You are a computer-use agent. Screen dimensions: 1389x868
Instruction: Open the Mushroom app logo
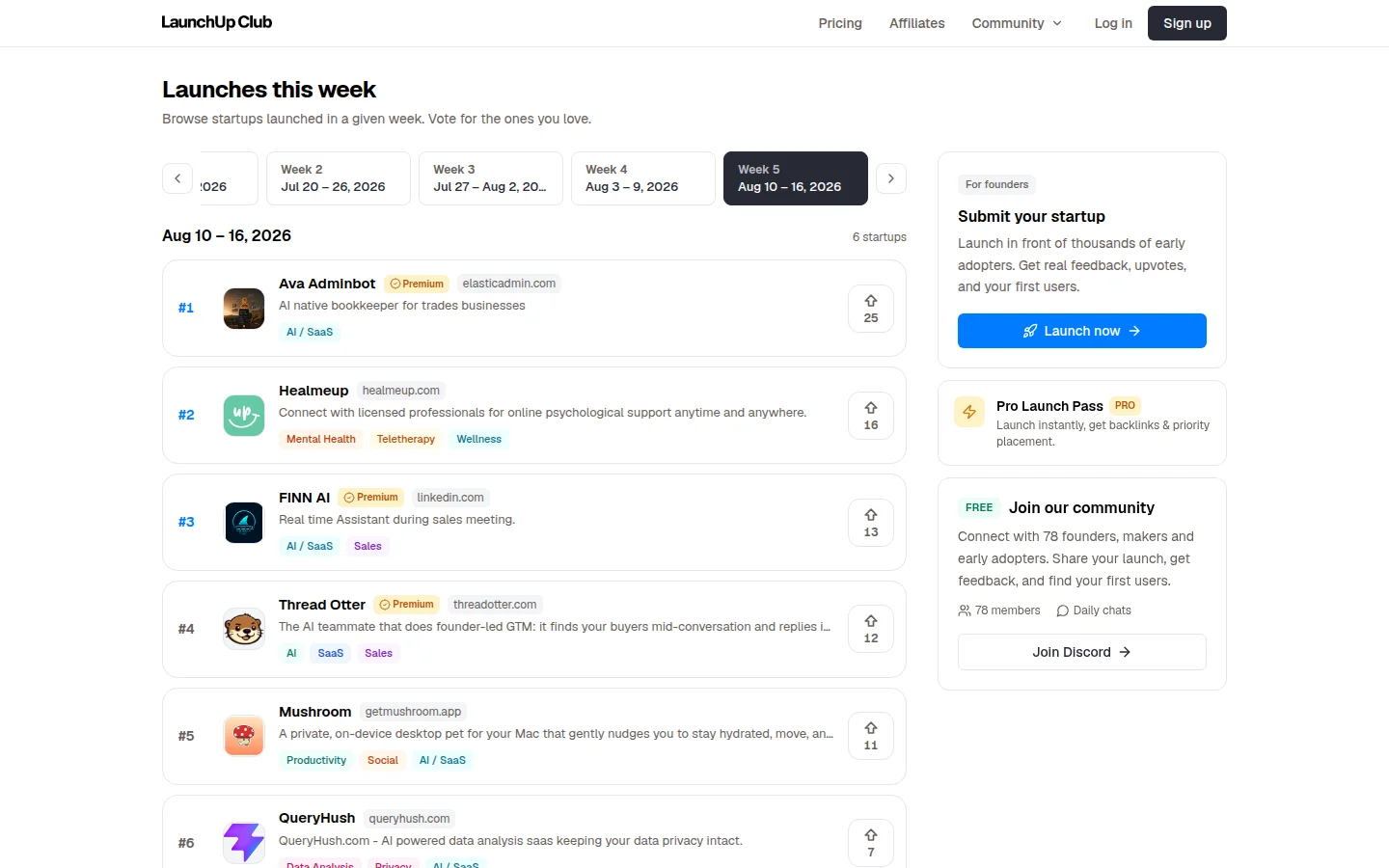[x=244, y=736]
